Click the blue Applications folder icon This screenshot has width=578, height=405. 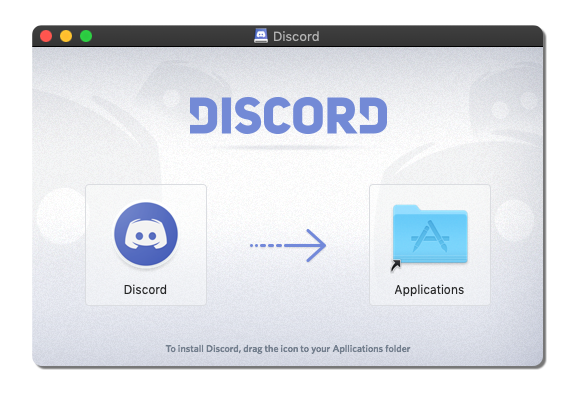click(430, 234)
